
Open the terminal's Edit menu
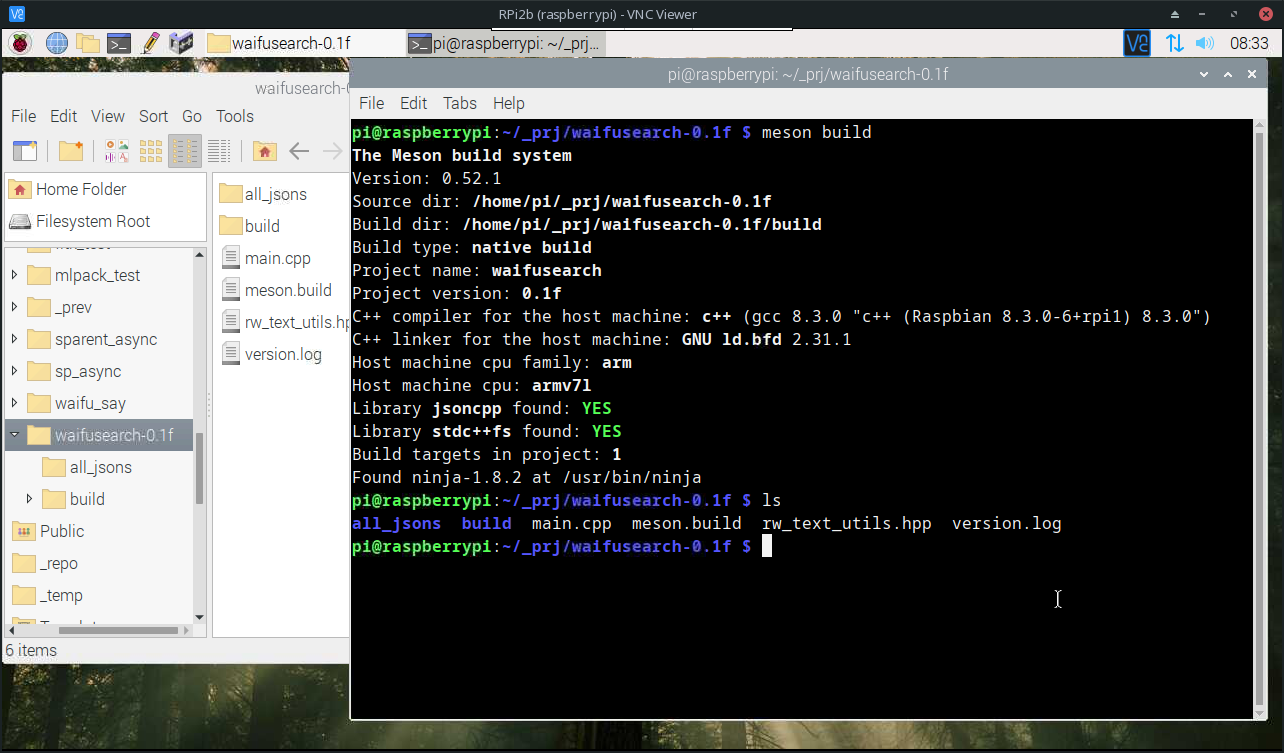click(413, 103)
